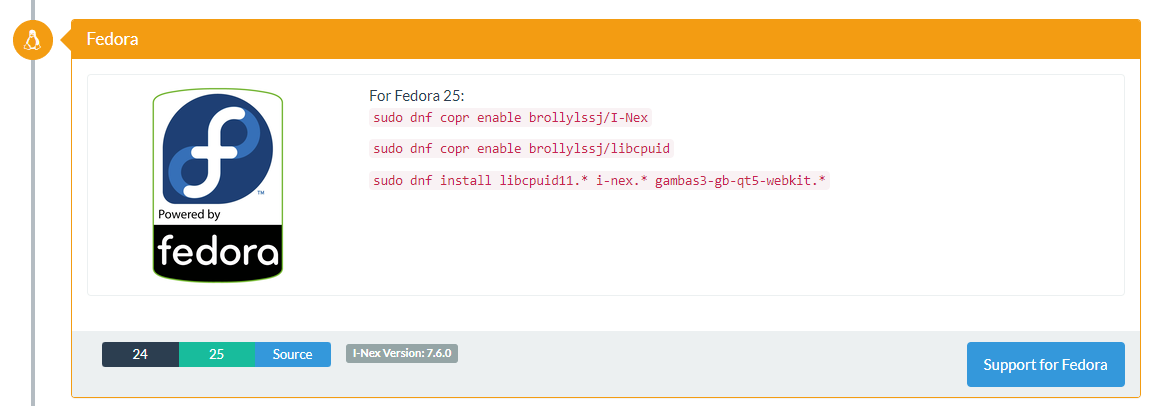Select the Fedora 24 tab

[x=140, y=354]
